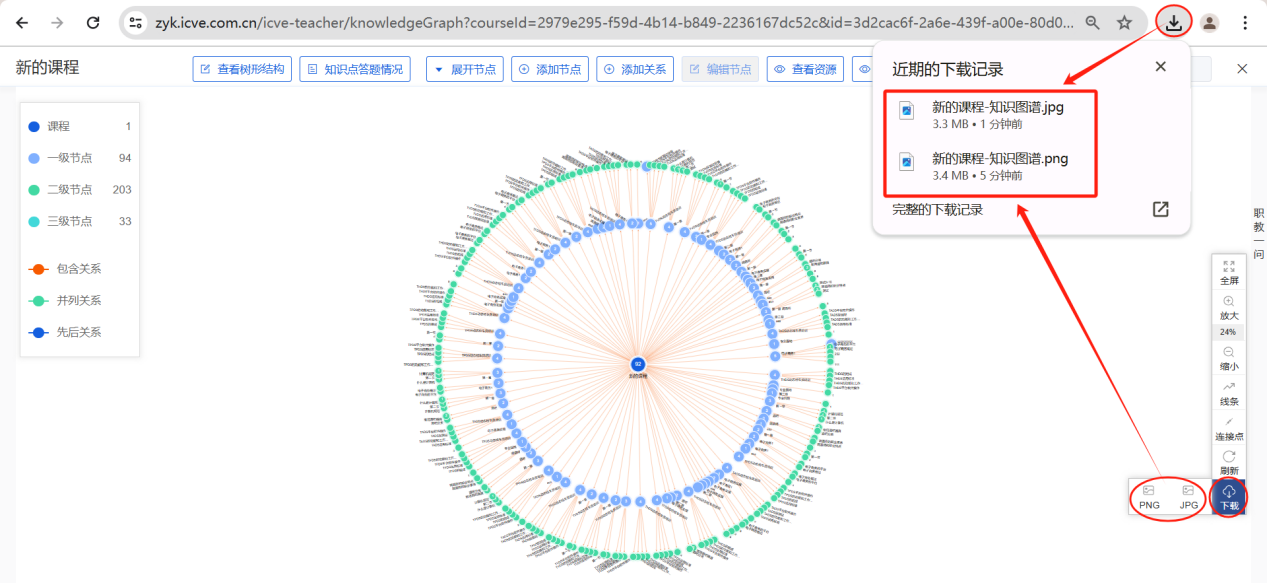Viewport: 1267px width, 583px height.
Task: Export graph as PNG image
Action: [x=1149, y=496]
